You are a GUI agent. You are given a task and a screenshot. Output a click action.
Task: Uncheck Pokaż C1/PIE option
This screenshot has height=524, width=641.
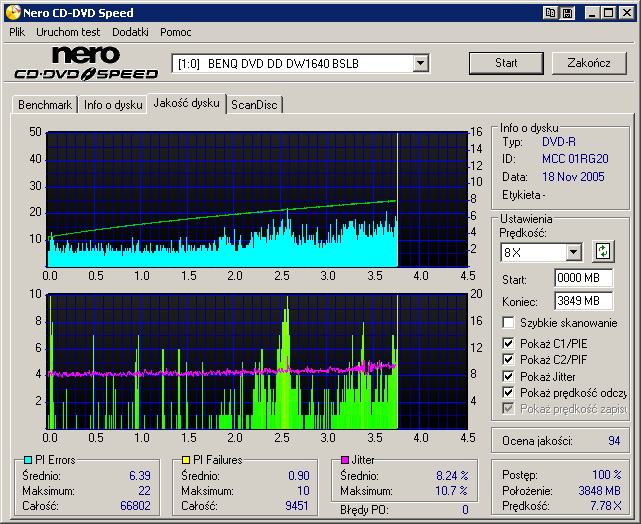click(508, 343)
